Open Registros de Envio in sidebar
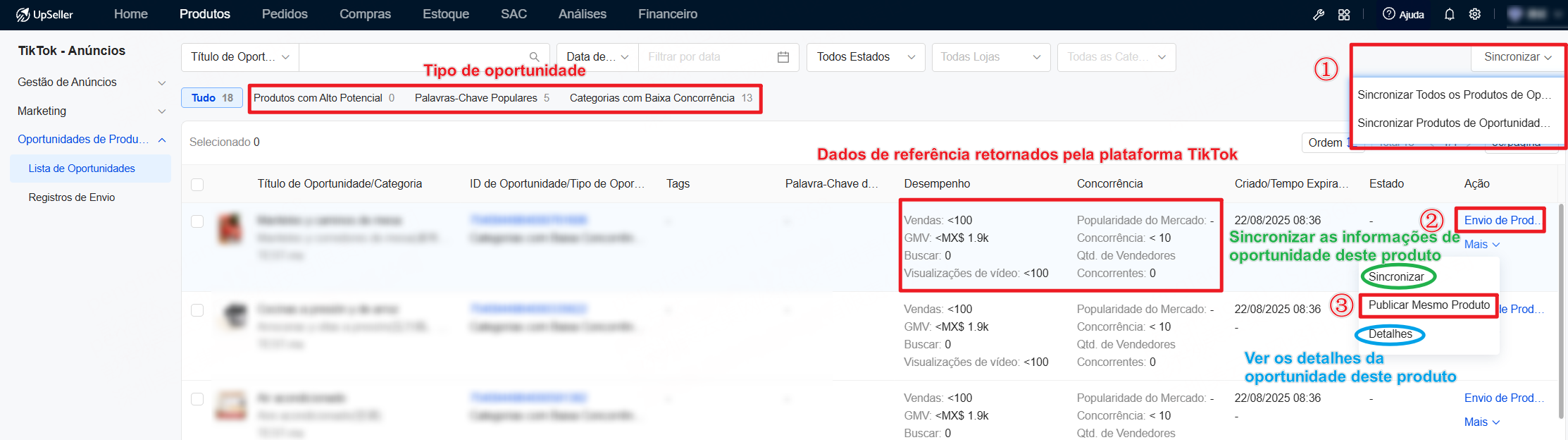The height and width of the screenshot is (440, 1568). coord(72,197)
